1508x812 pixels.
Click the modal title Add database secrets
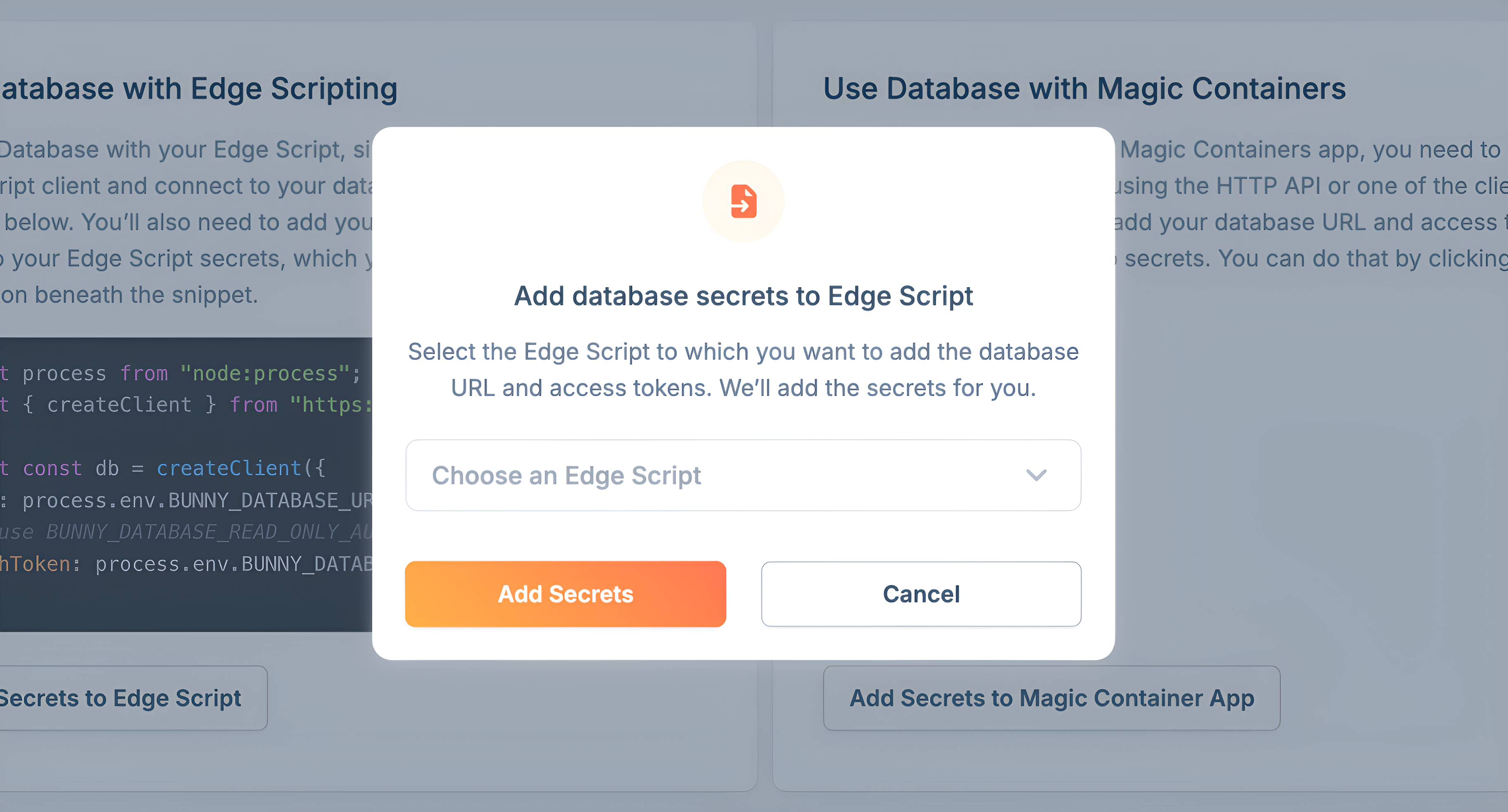743,296
